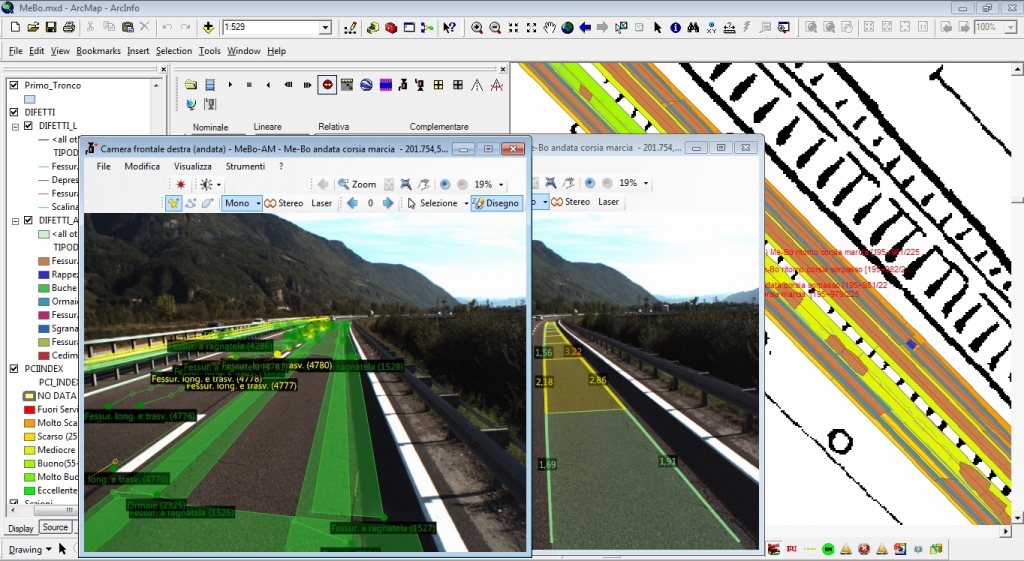Click the blue globe icon in custom toolbar
Screen dimensions: 1024x561
coord(366,85)
